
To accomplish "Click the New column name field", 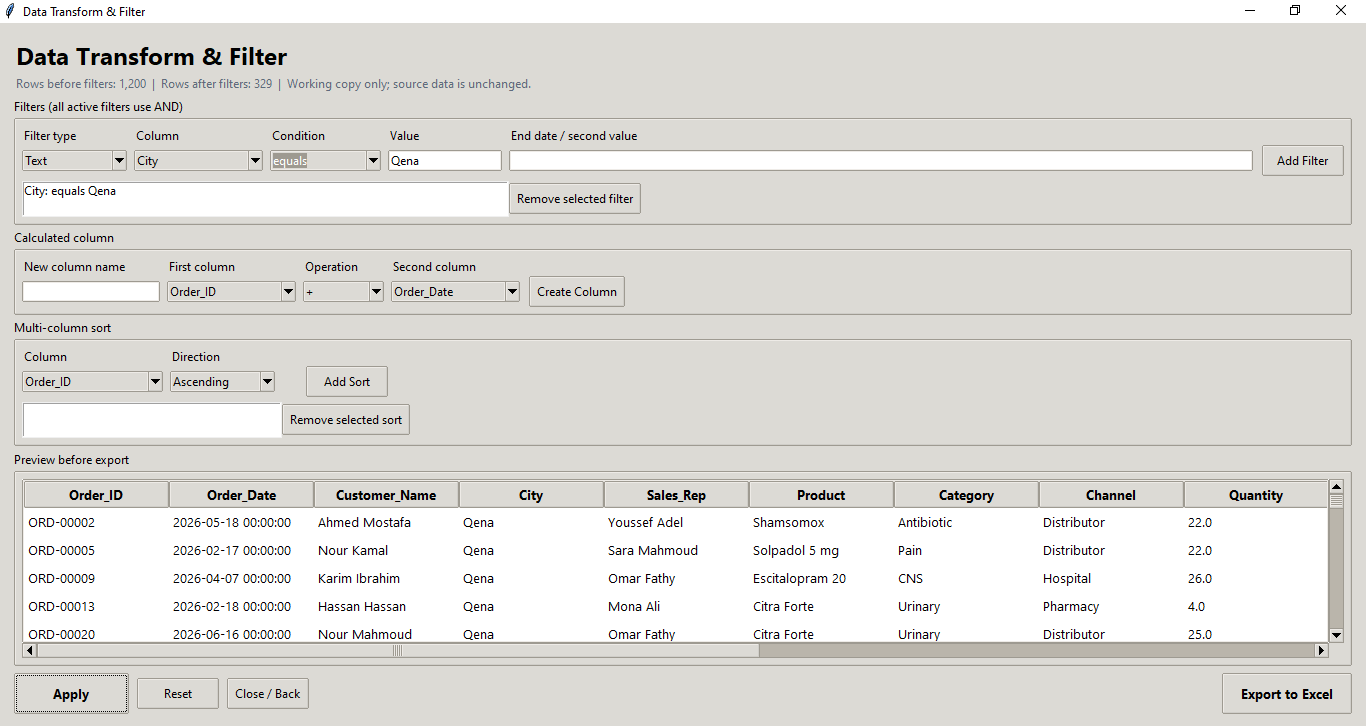I will click(x=91, y=292).
